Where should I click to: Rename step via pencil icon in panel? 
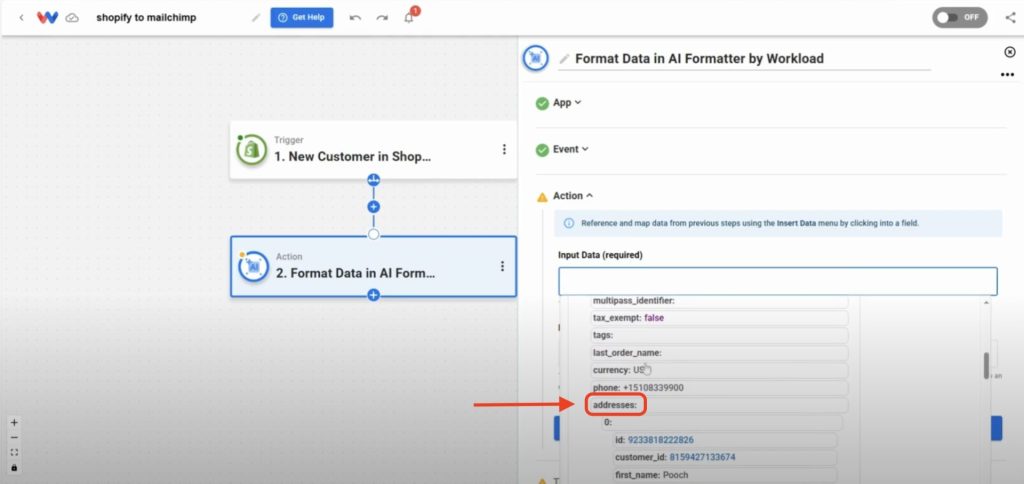564,59
